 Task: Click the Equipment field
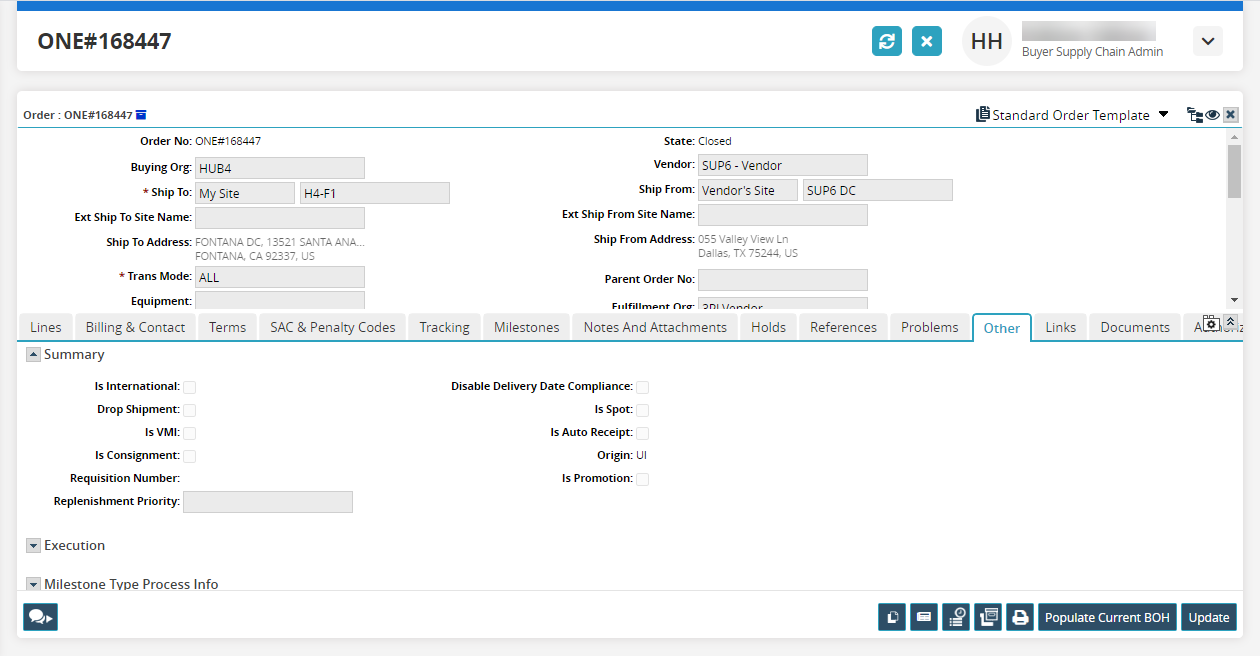click(x=280, y=300)
